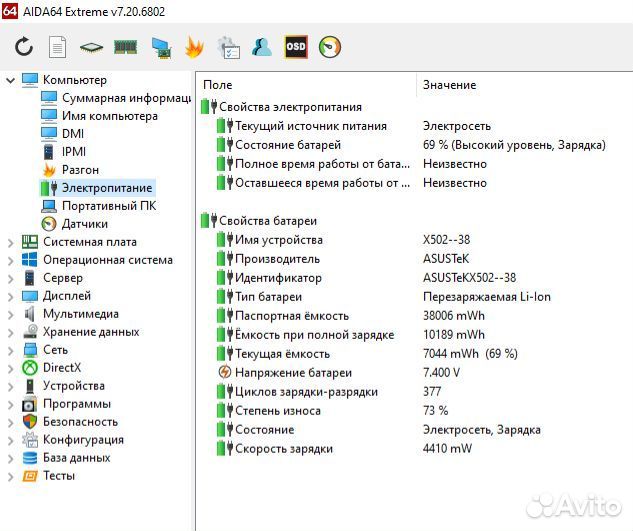The width and height of the screenshot is (633, 531).
Task: Click the Электросеть, Зарядка status value
Action: (482, 430)
